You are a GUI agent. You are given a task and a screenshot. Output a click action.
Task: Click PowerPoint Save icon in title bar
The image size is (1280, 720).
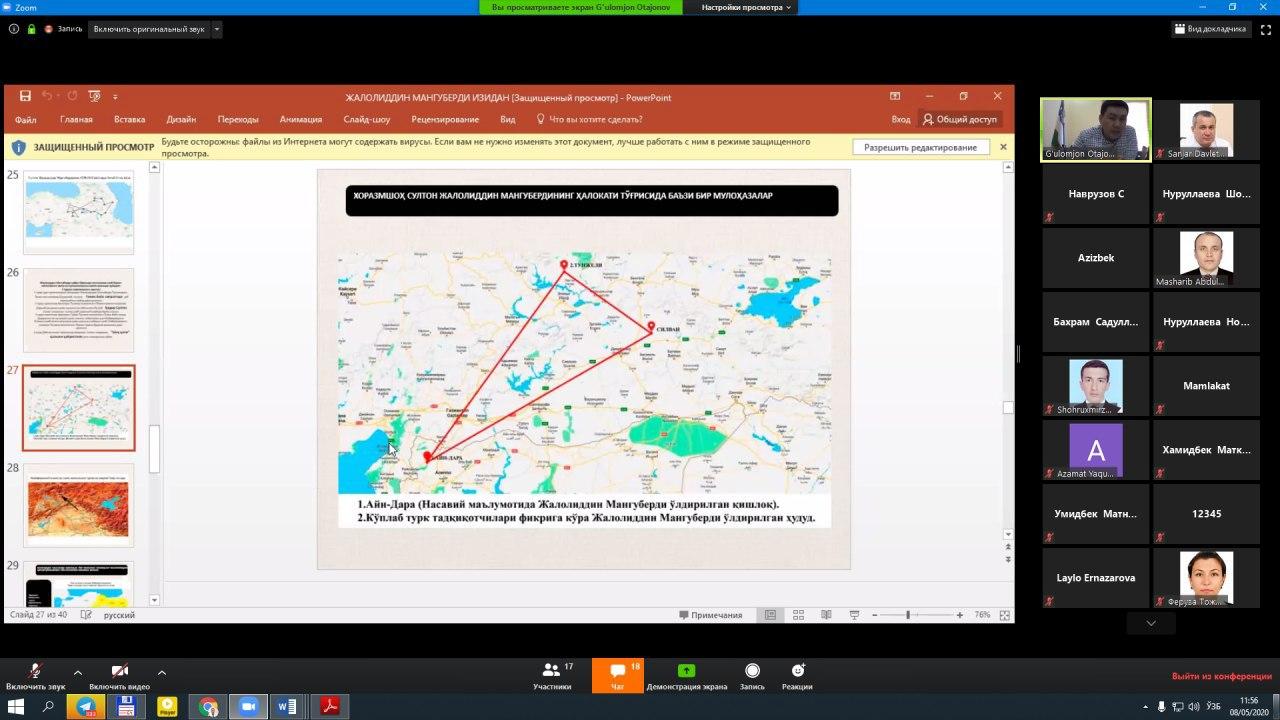click(26, 96)
